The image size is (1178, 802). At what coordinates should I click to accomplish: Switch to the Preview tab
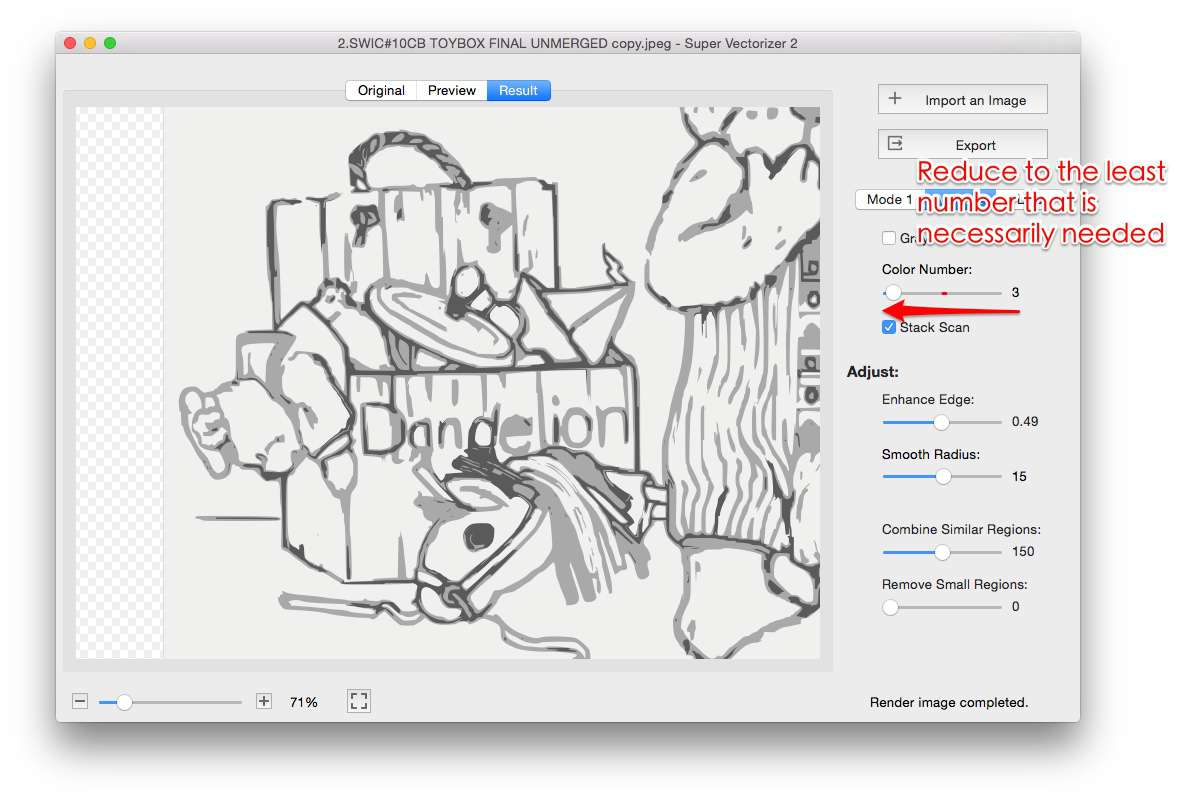coord(451,91)
